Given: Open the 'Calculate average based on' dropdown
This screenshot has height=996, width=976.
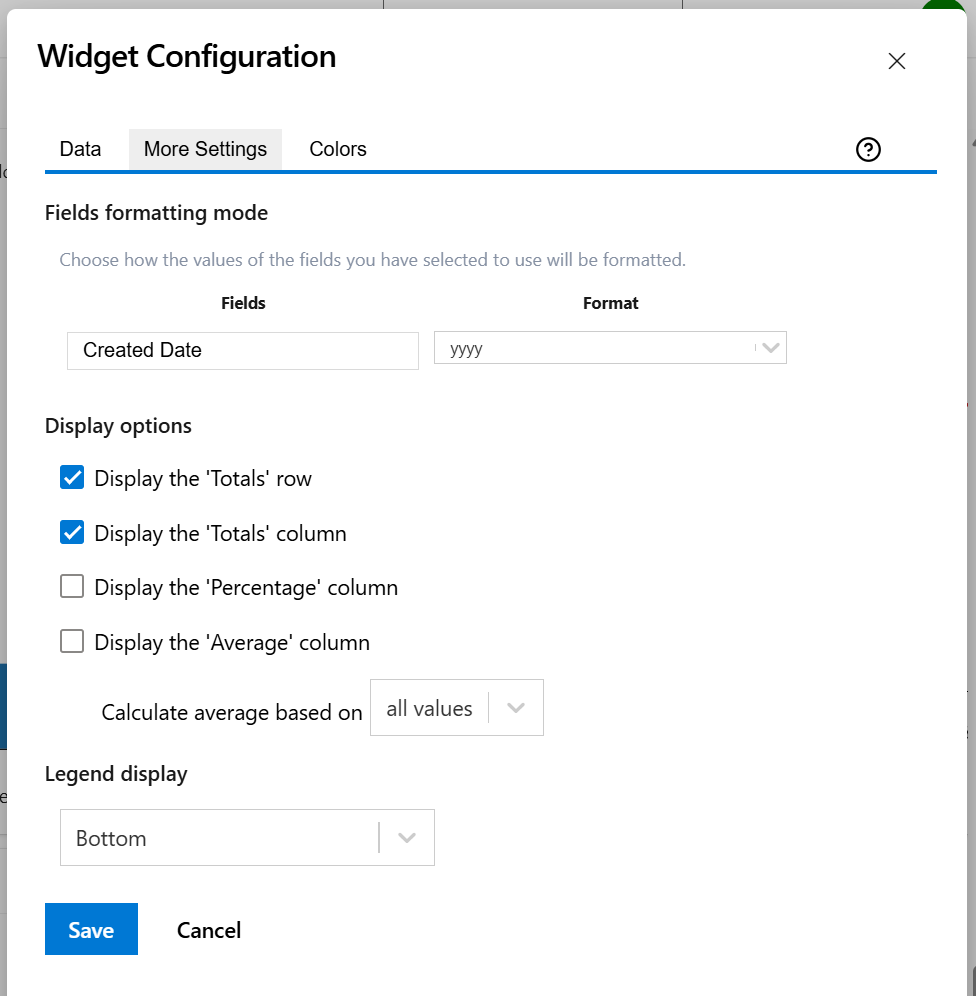Looking at the screenshot, I should click(x=456, y=707).
